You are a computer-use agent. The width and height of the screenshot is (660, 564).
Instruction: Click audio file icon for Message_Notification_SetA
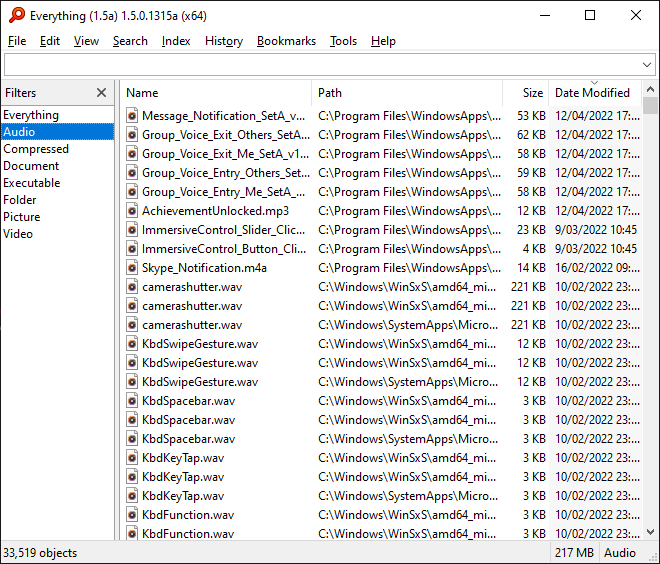click(132, 115)
